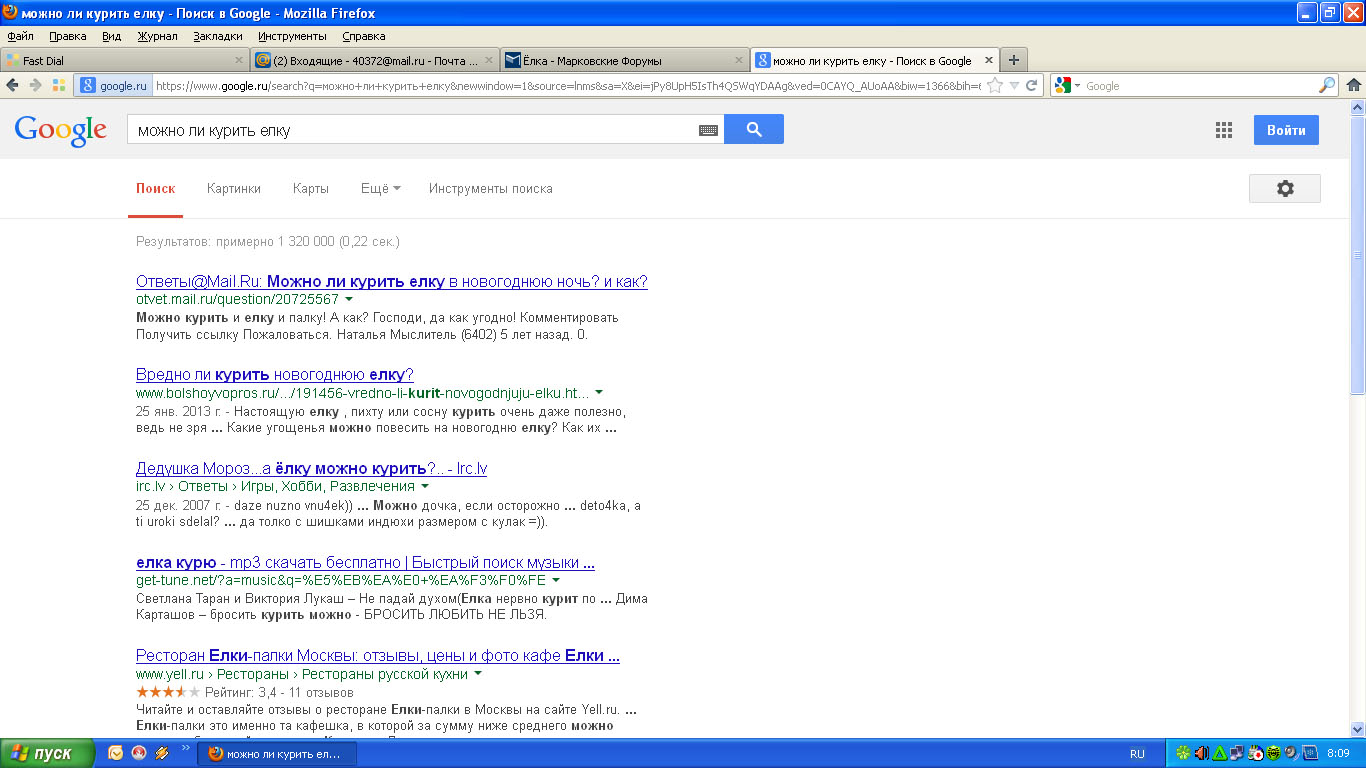The image size is (1366, 768).
Task: Open the on-screen keyboard icon in search box
Action: (x=708, y=130)
